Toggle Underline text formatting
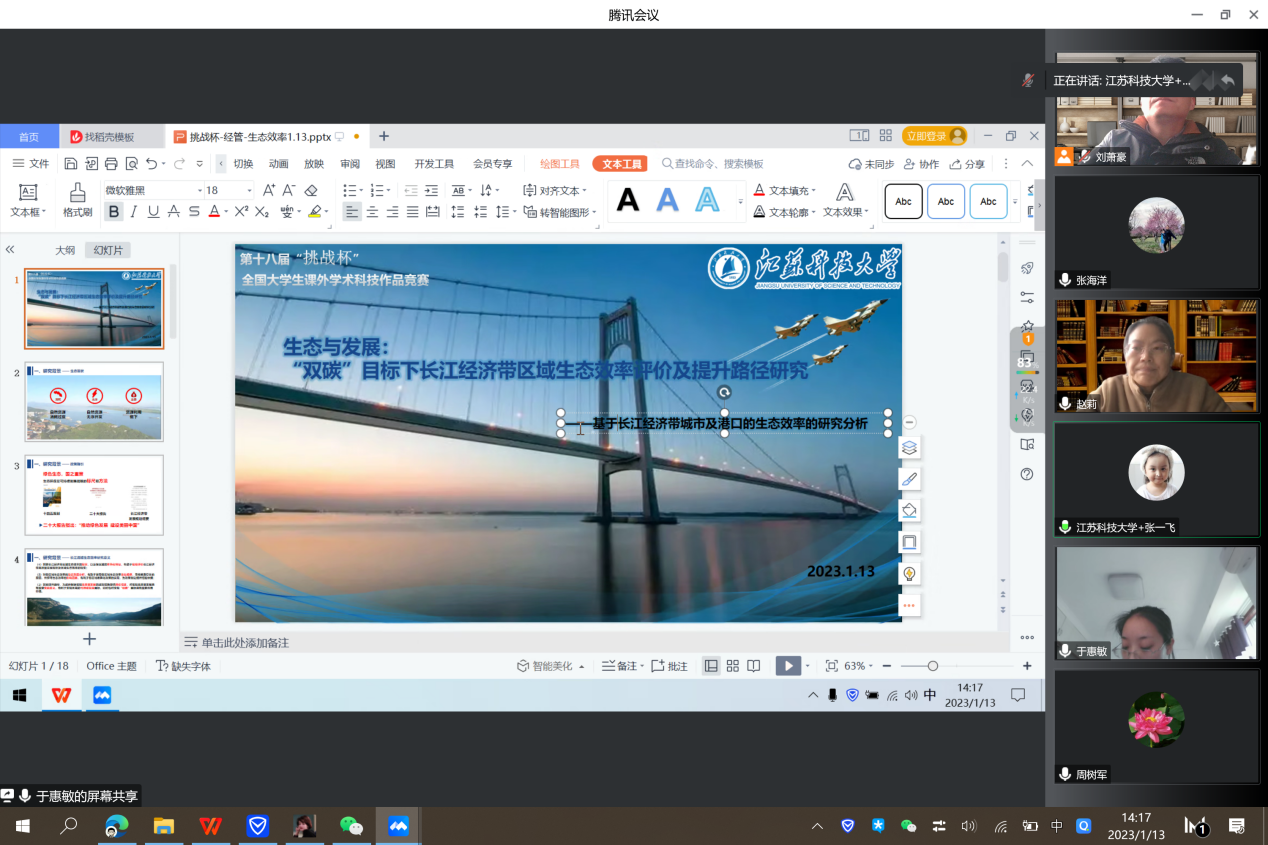The image size is (1268, 845). pyautogui.click(x=153, y=212)
